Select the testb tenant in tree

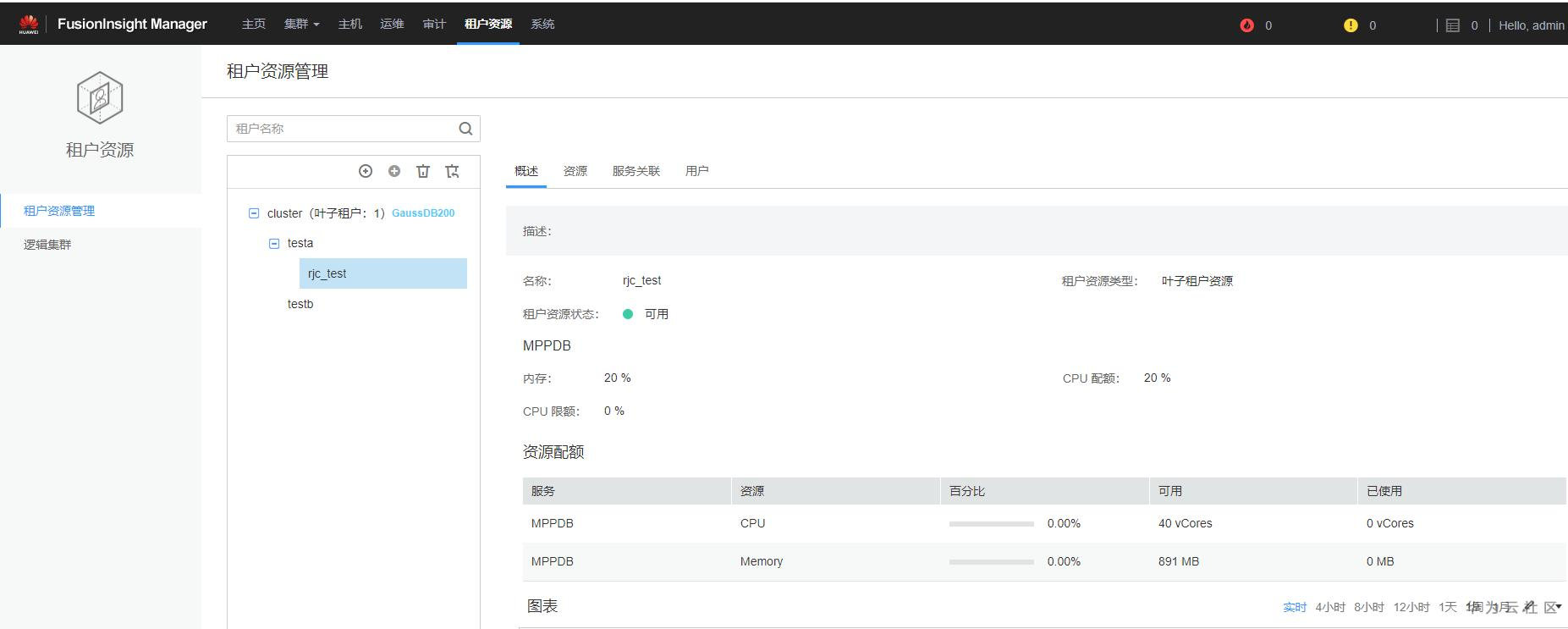pos(300,304)
